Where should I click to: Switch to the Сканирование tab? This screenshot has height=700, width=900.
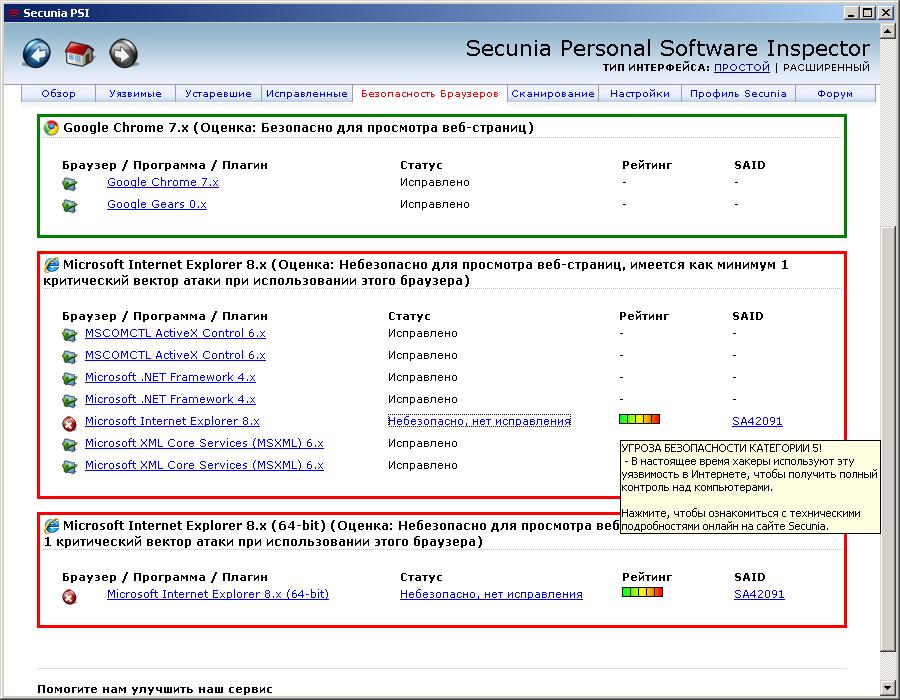(553, 94)
